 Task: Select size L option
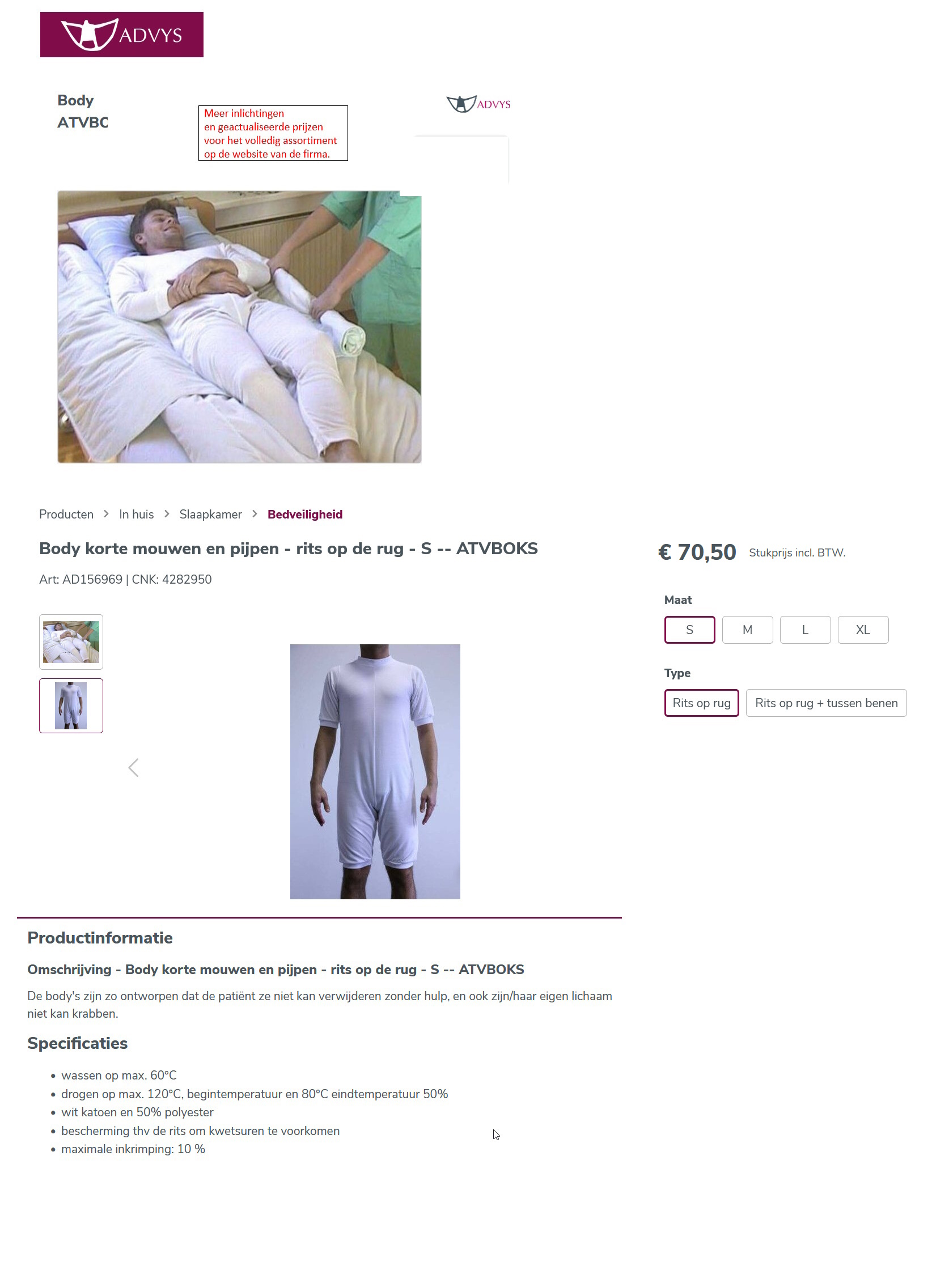[x=807, y=631]
